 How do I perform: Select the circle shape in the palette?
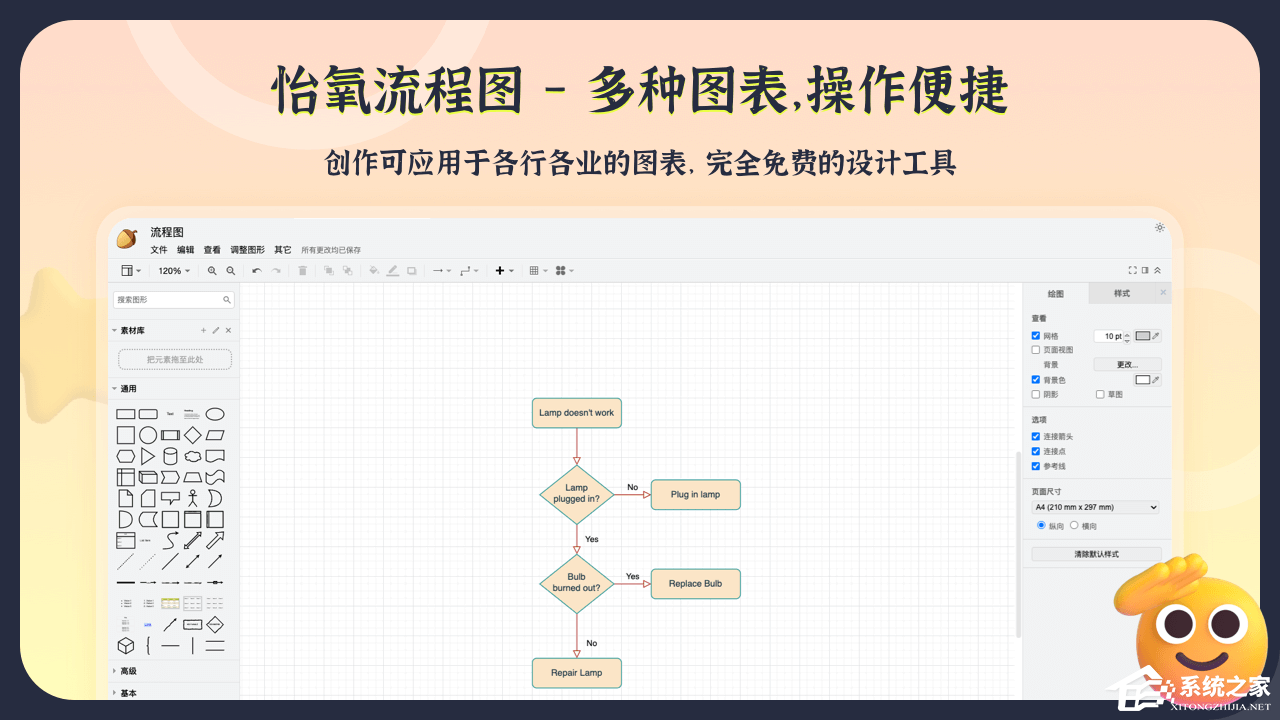pyautogui.click(x=148, y=435)
